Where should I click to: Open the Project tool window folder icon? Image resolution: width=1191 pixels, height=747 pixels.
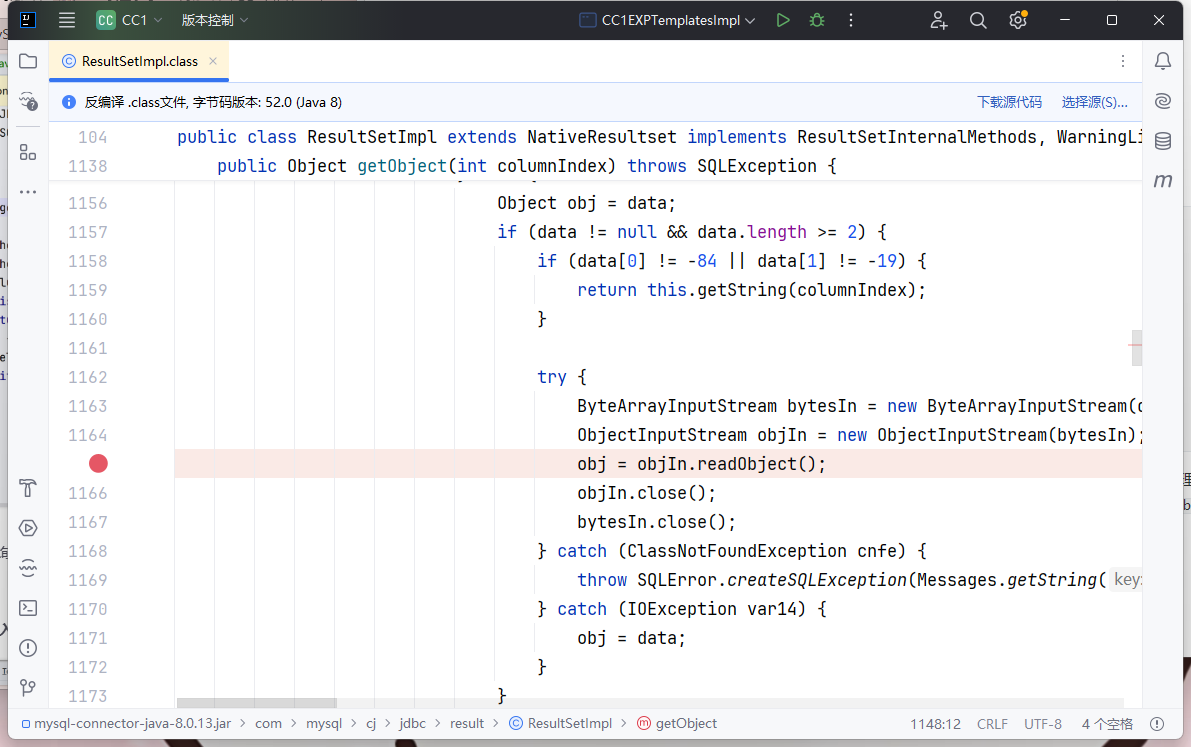[28, 61]
